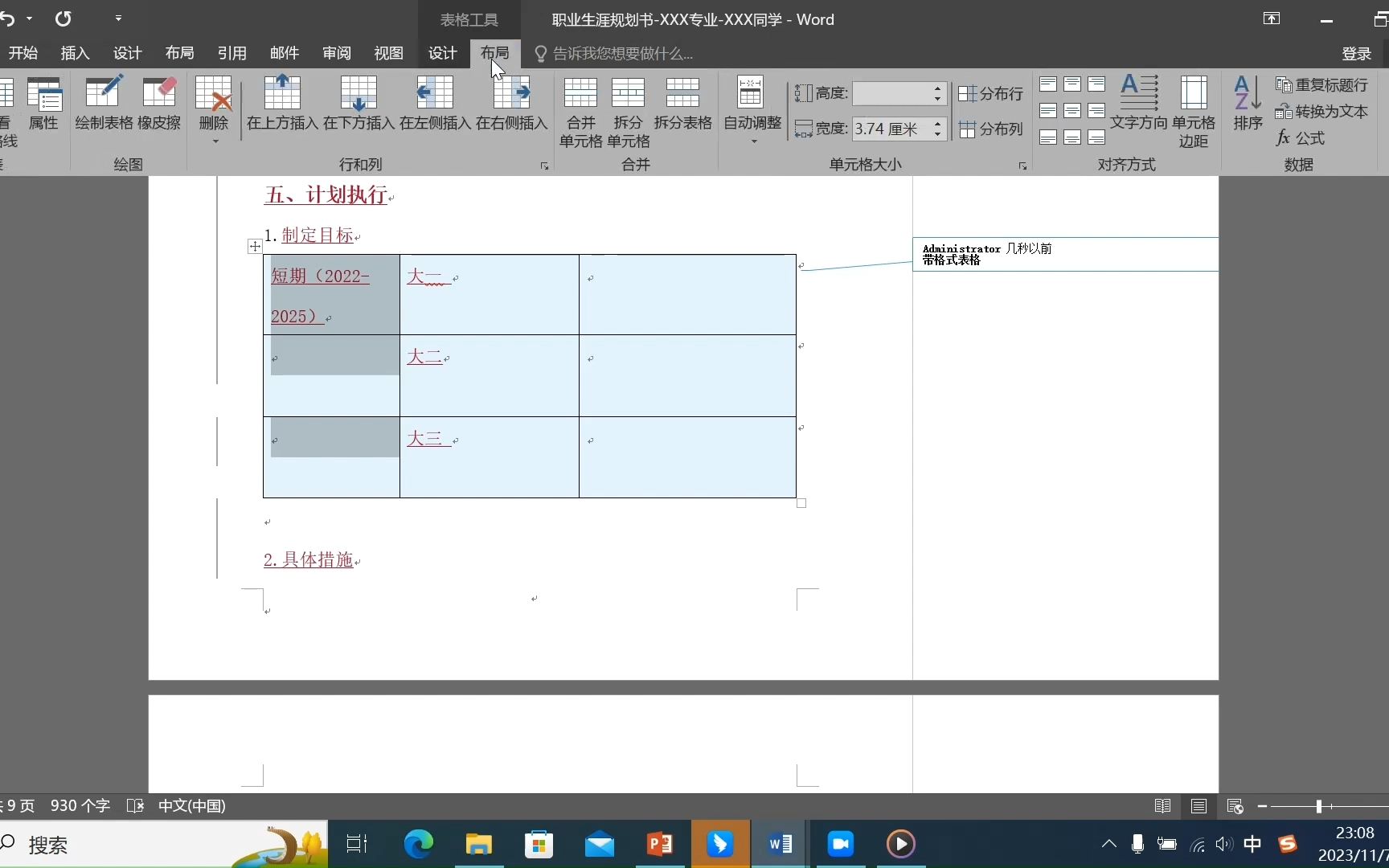Image resolution: width=1389 pixels, height=868 pixels.
Task: Open the Rows & Columns dialog launcher
Action: 544,166
